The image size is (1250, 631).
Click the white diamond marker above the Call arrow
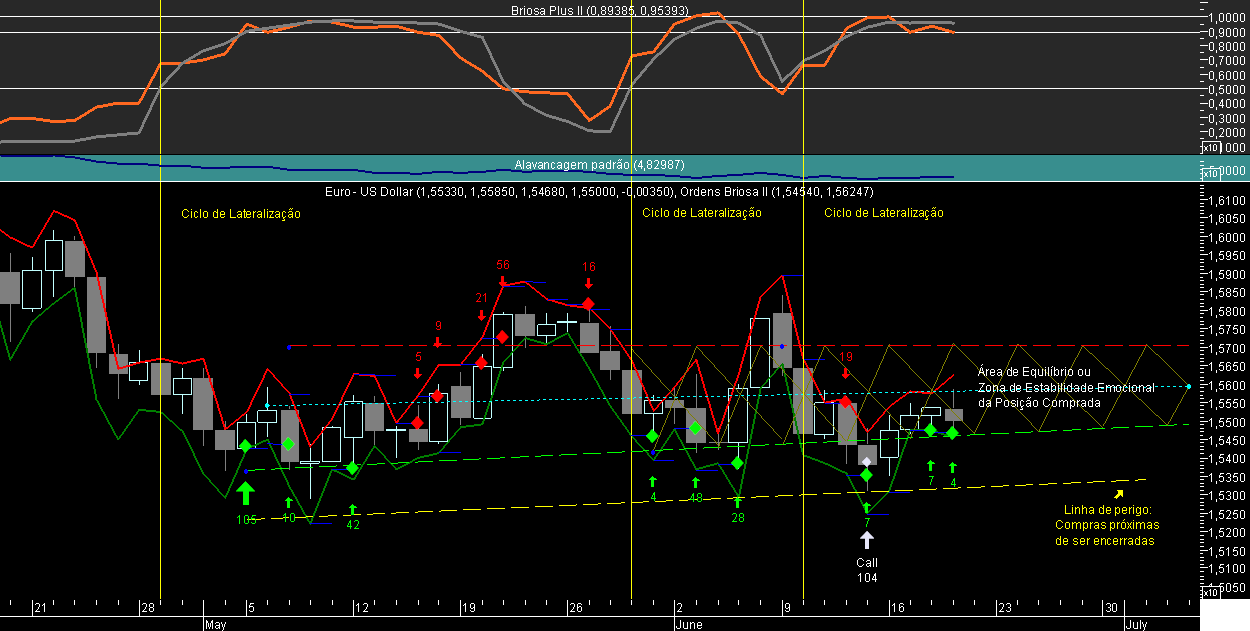867,461
